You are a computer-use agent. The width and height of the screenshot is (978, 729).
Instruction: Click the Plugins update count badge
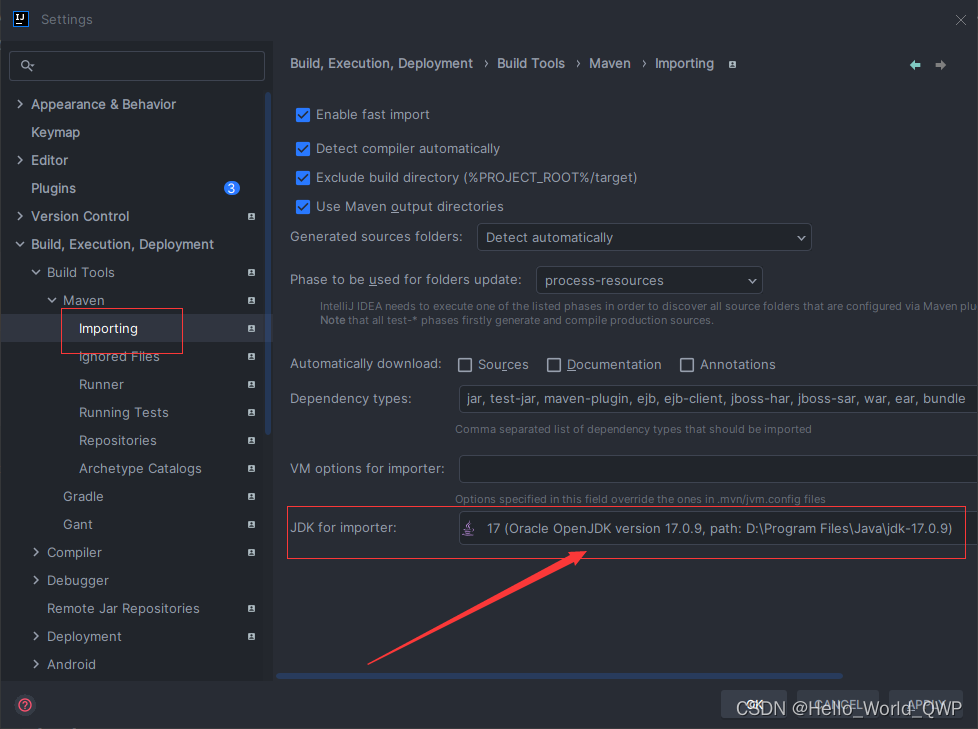click(231, 188)
